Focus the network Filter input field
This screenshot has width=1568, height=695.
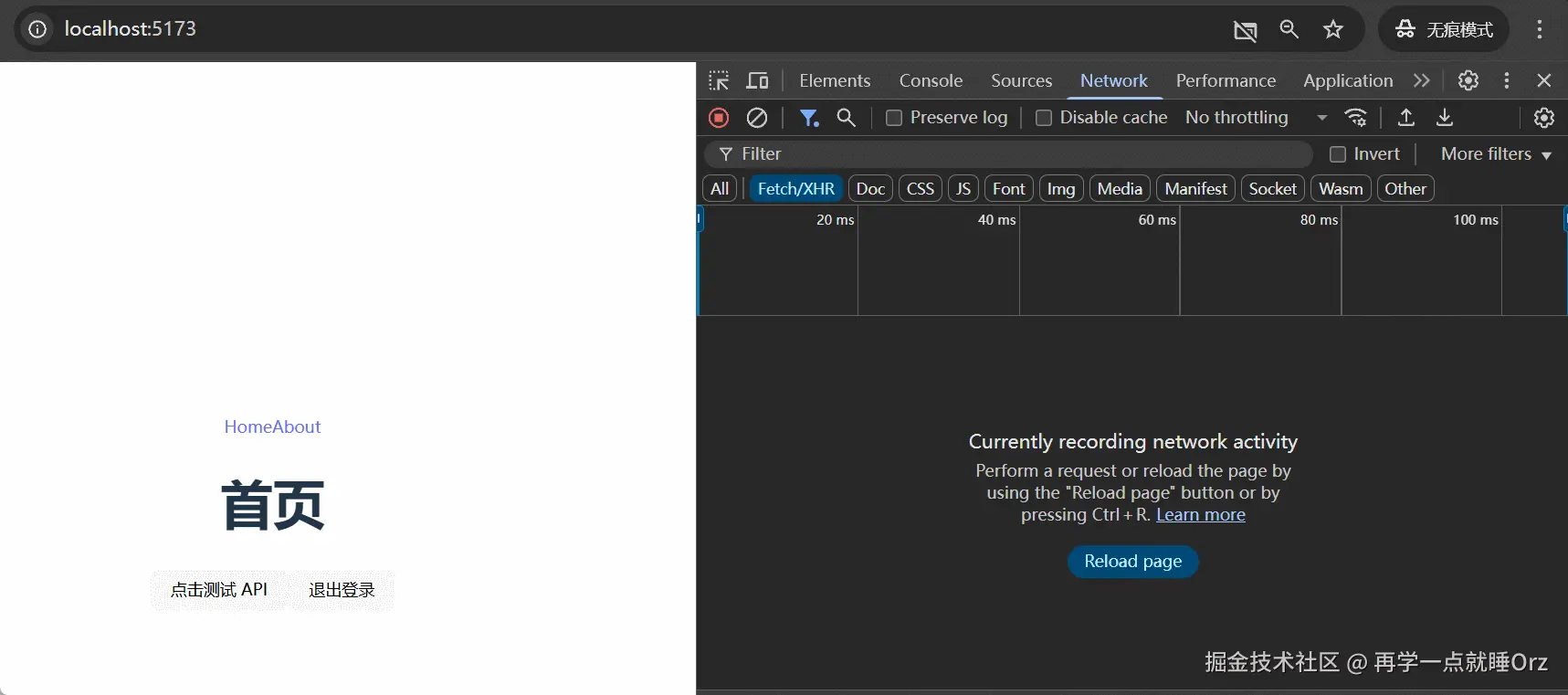1008,154
